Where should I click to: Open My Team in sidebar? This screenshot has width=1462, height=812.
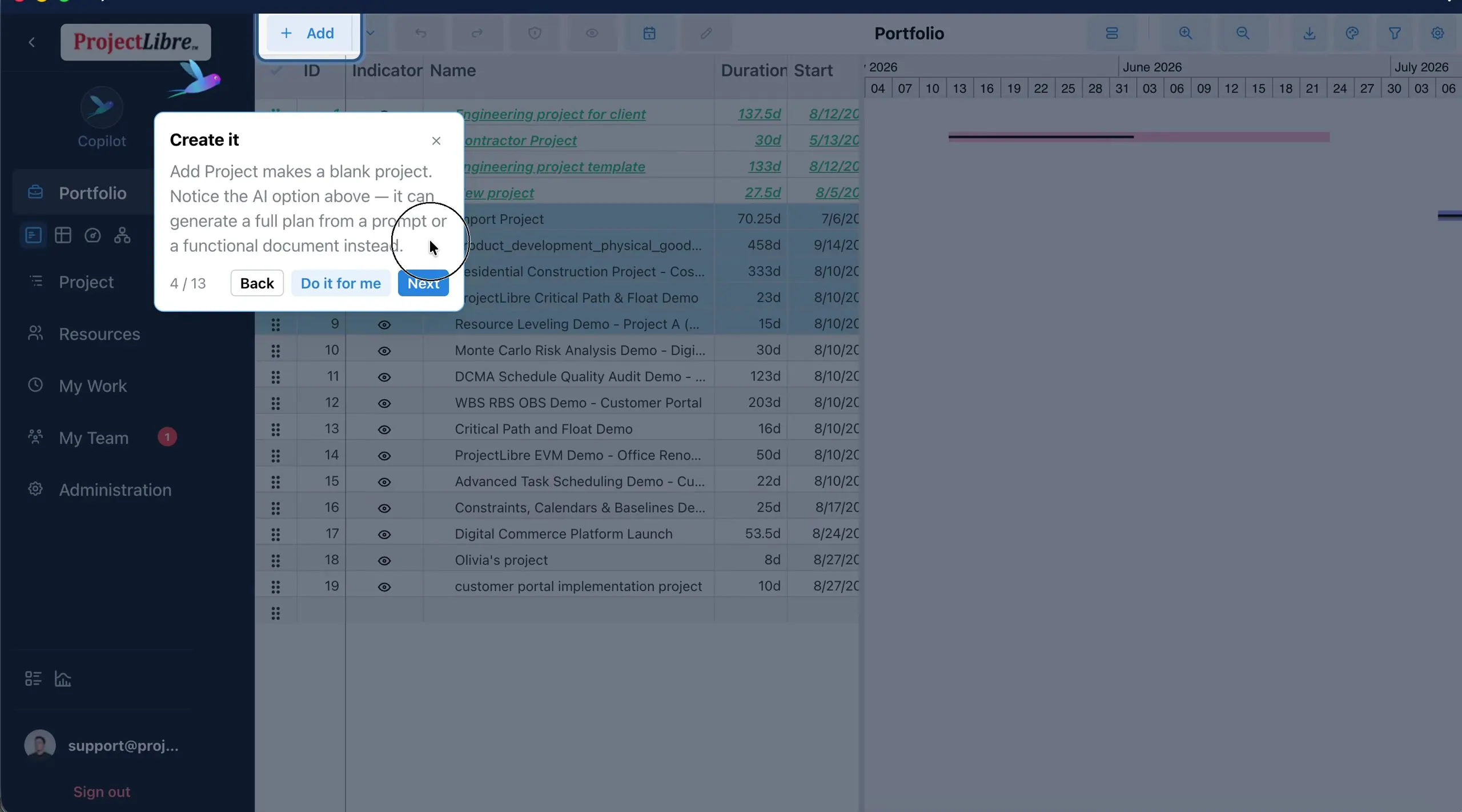[x=94, y=437]
